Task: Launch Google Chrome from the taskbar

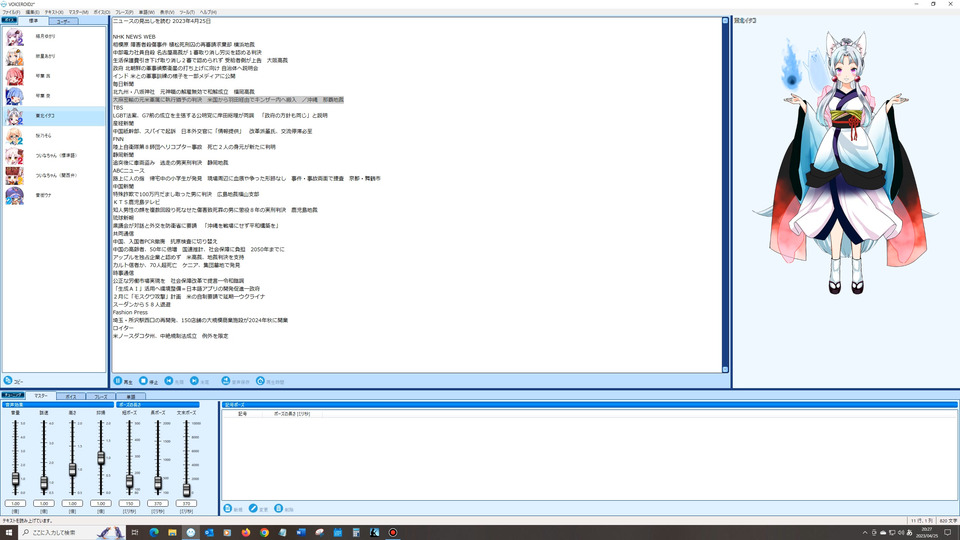Action: [264, 533]
